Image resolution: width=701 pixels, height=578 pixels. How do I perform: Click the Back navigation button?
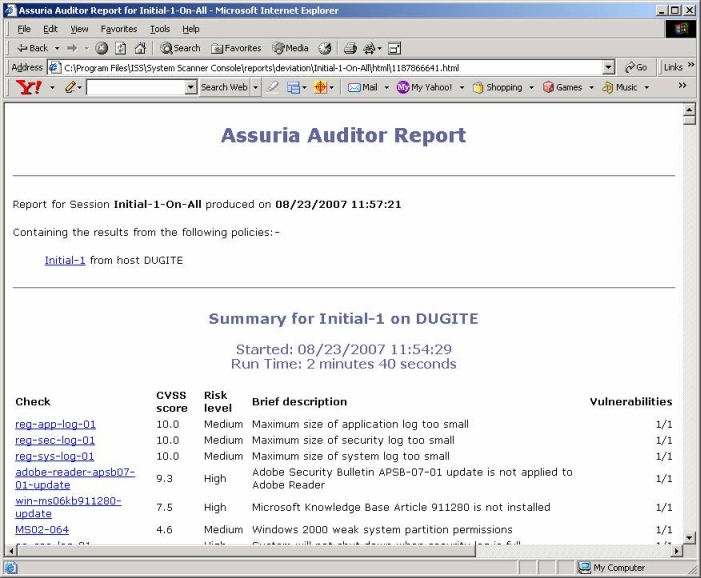(32, 48)
